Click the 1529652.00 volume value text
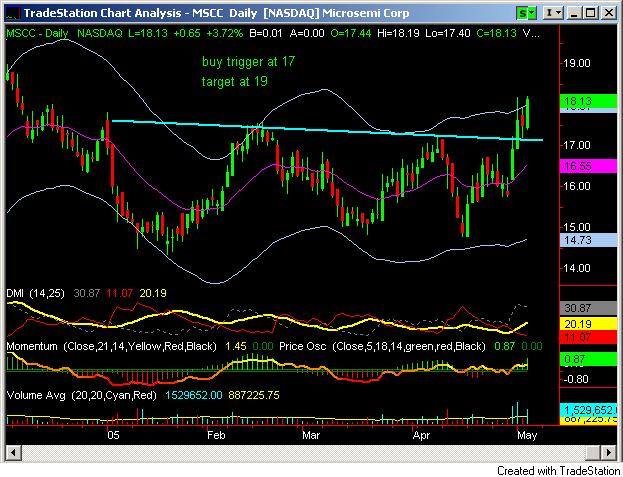The height and width of the screenshot is (477, 623). [x=194, y=395]
